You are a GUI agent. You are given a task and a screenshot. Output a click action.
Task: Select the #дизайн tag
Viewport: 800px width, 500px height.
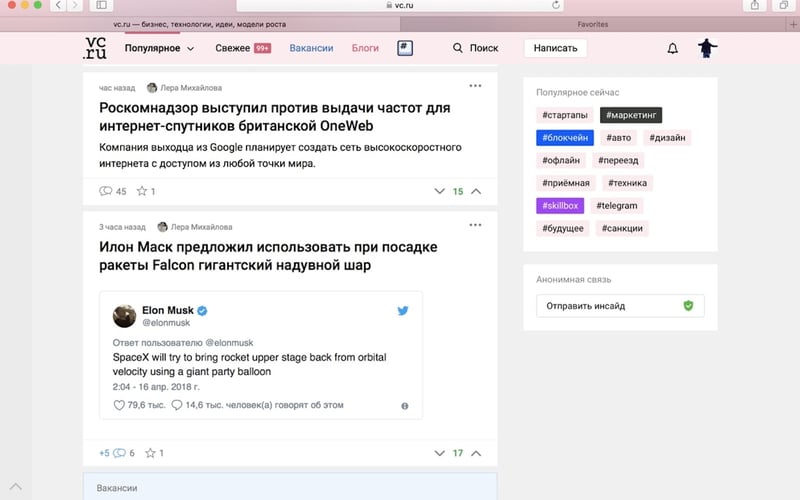coord(667,138)
